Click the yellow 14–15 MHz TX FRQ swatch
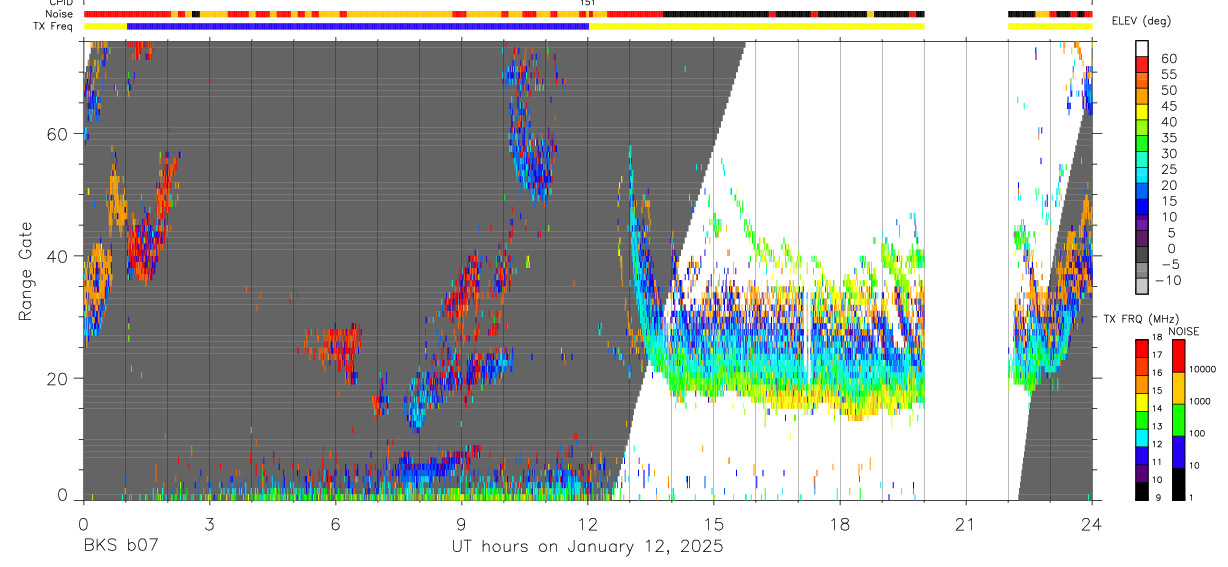Image resolution: width=1228 pixels, height=567 pixels. point(1141,402)
